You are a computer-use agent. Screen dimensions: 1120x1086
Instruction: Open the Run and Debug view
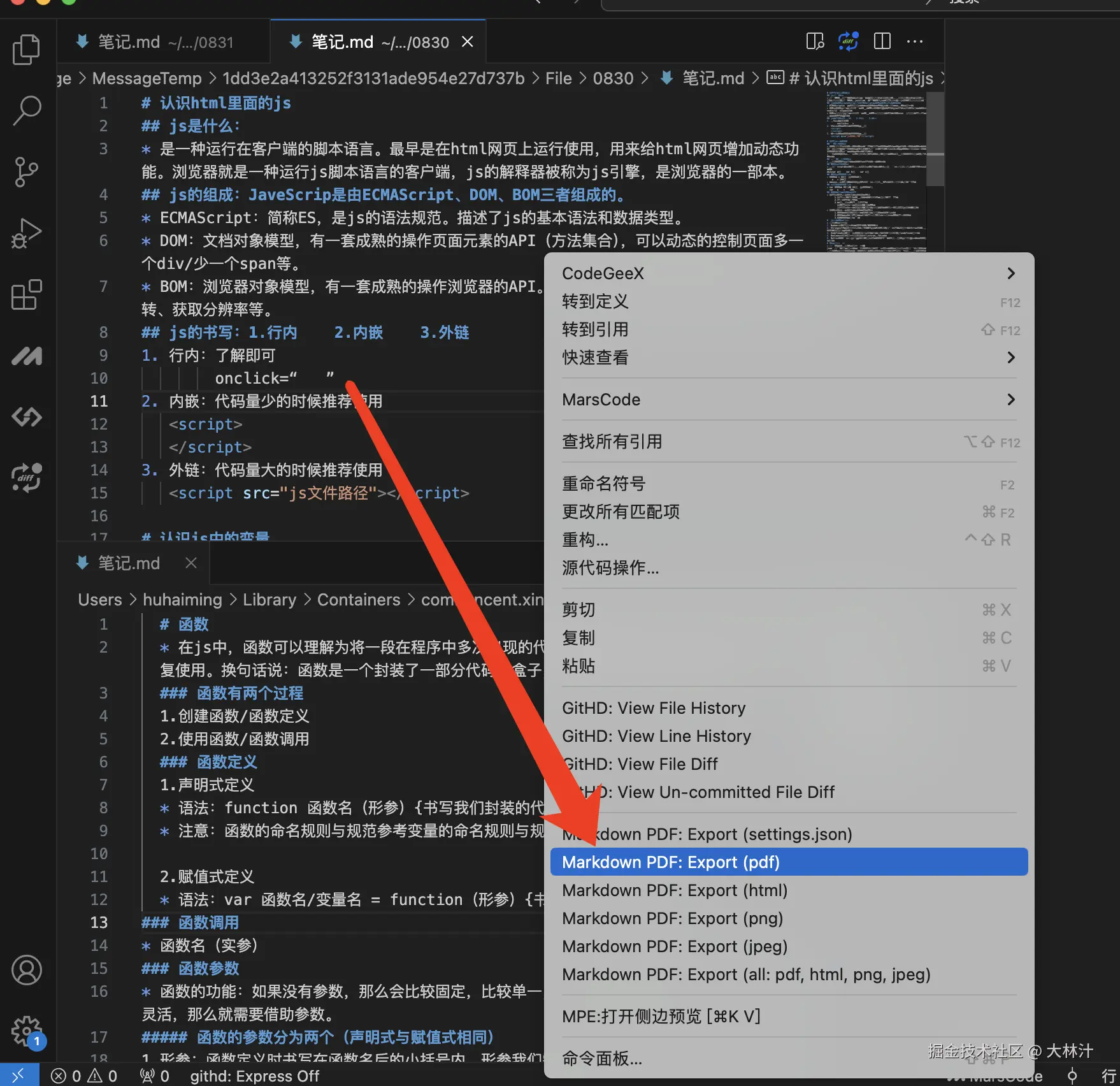coord(27,233)
